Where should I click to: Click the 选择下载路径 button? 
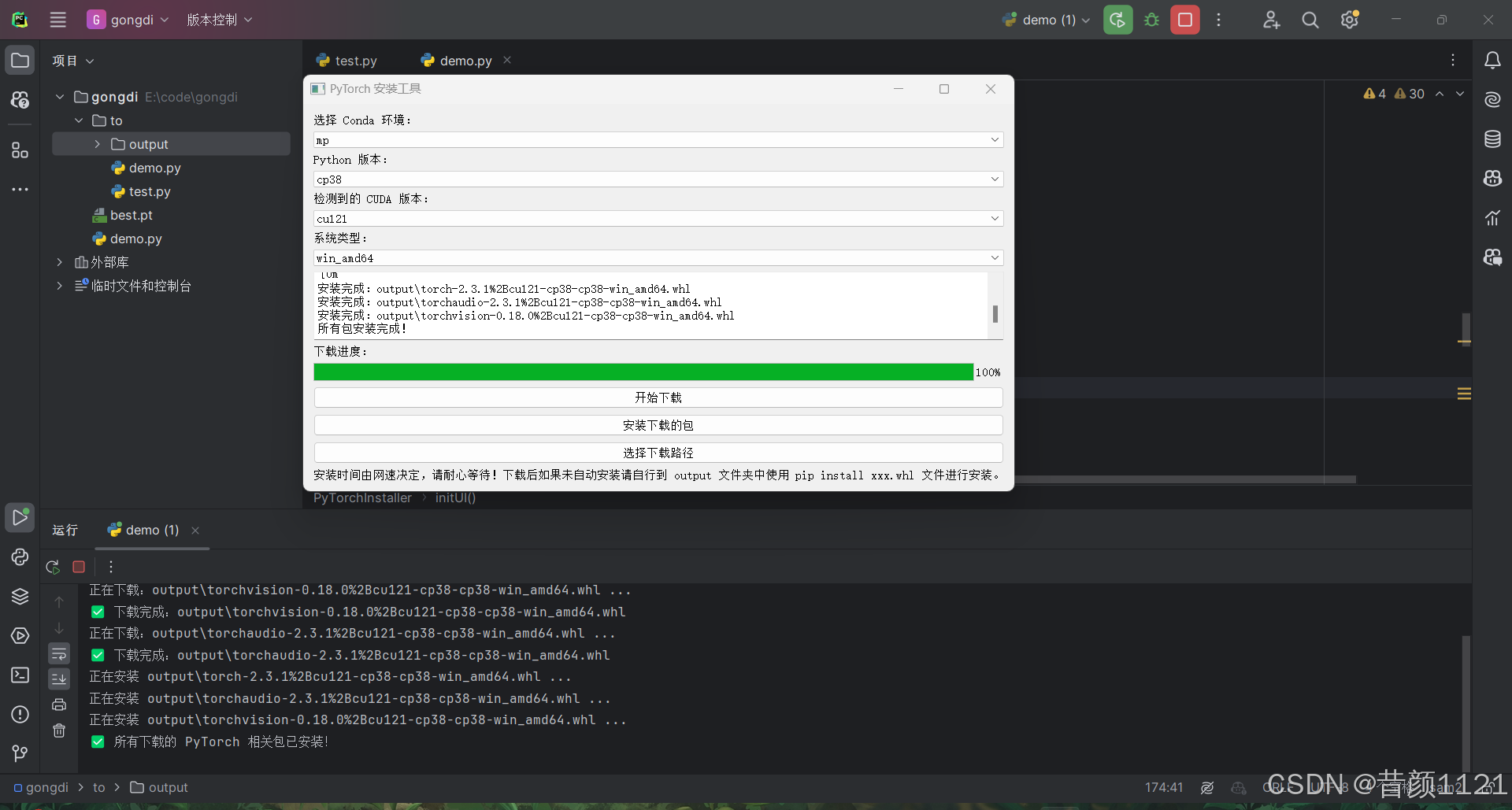658,453
